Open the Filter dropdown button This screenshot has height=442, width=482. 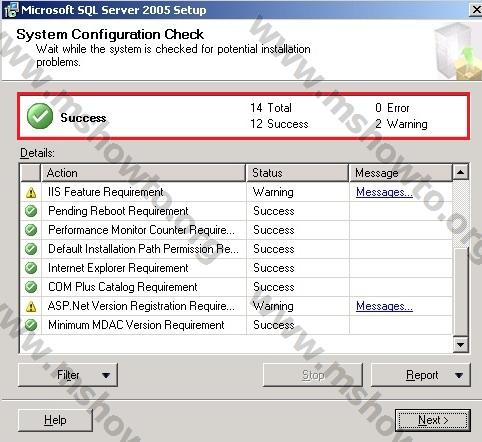pyautogui.click(x=68, y=375)
